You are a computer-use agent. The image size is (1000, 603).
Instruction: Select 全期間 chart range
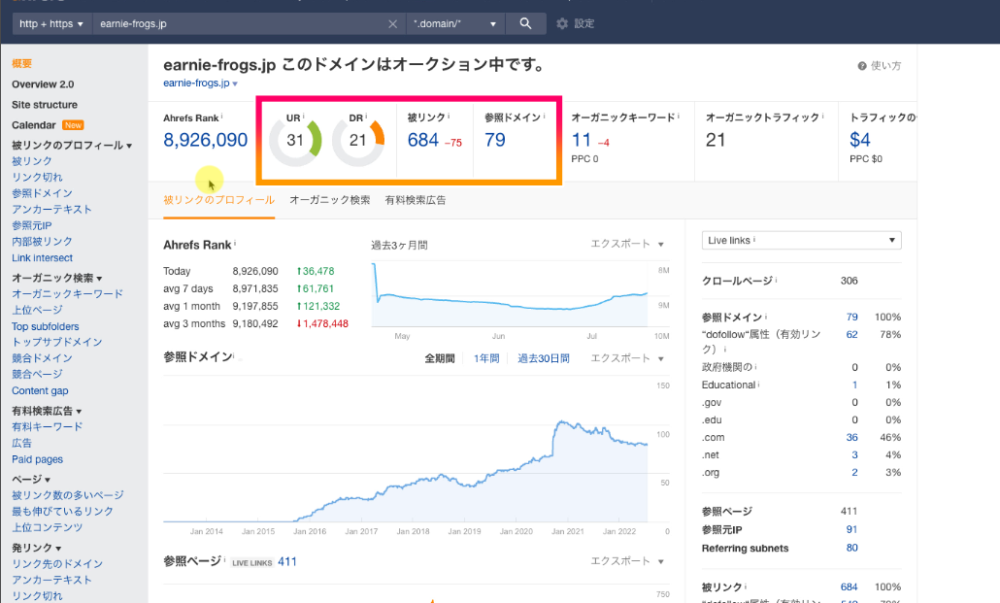[x=439, y=359]
